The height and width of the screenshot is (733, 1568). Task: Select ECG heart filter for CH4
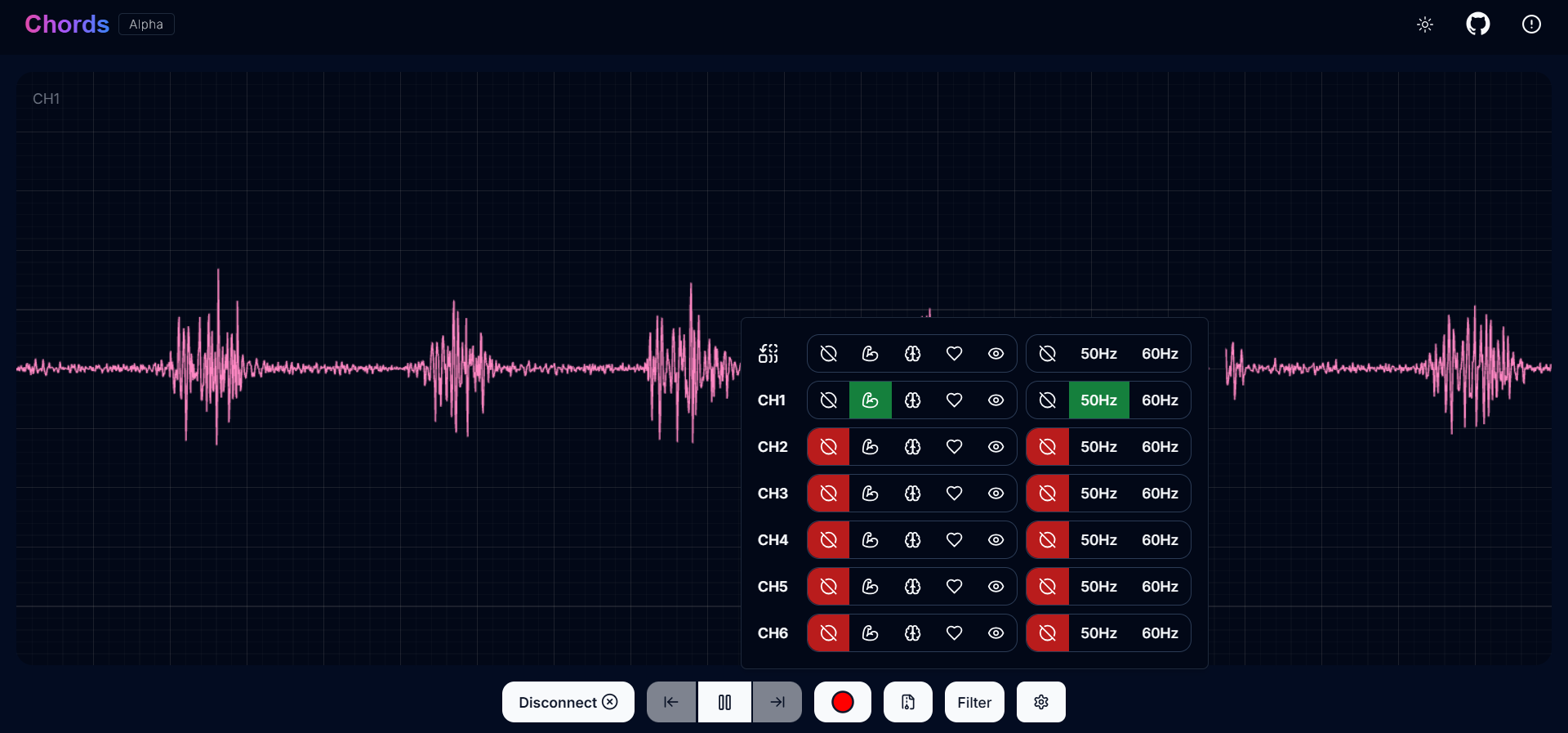[x=955, y=540]
